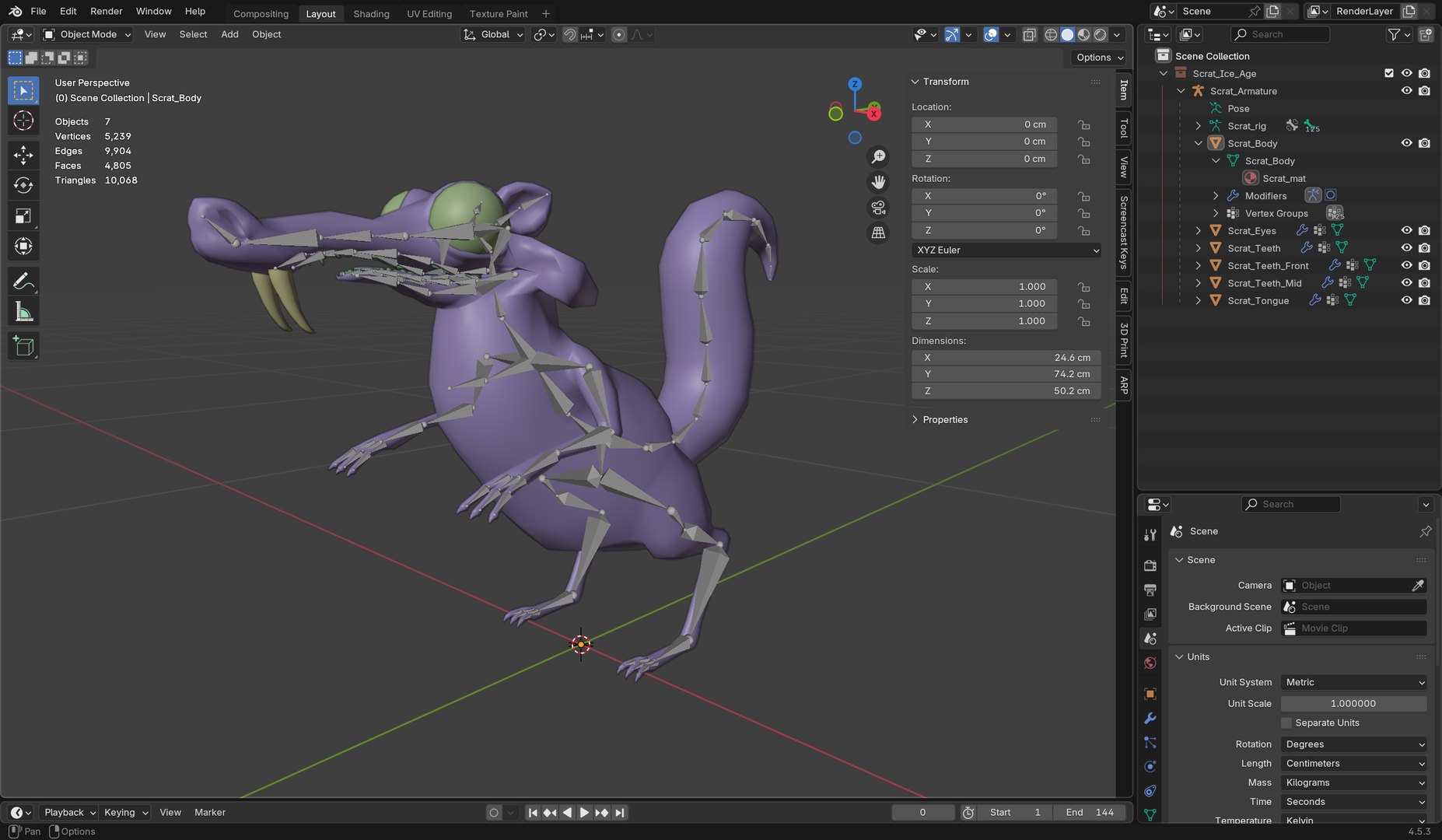Jump to the timeline end frame
Screen dimensions: 1442x840
pos(620,813)
